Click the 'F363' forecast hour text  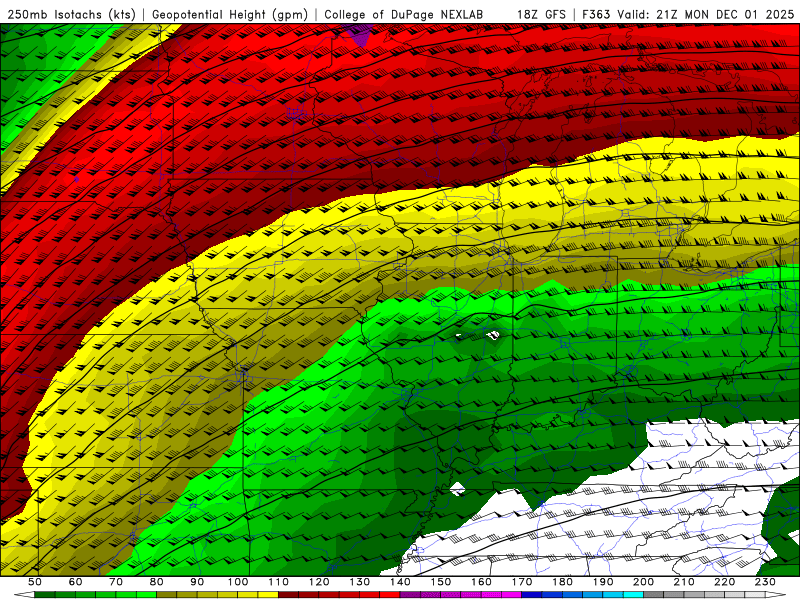(596, 14)
